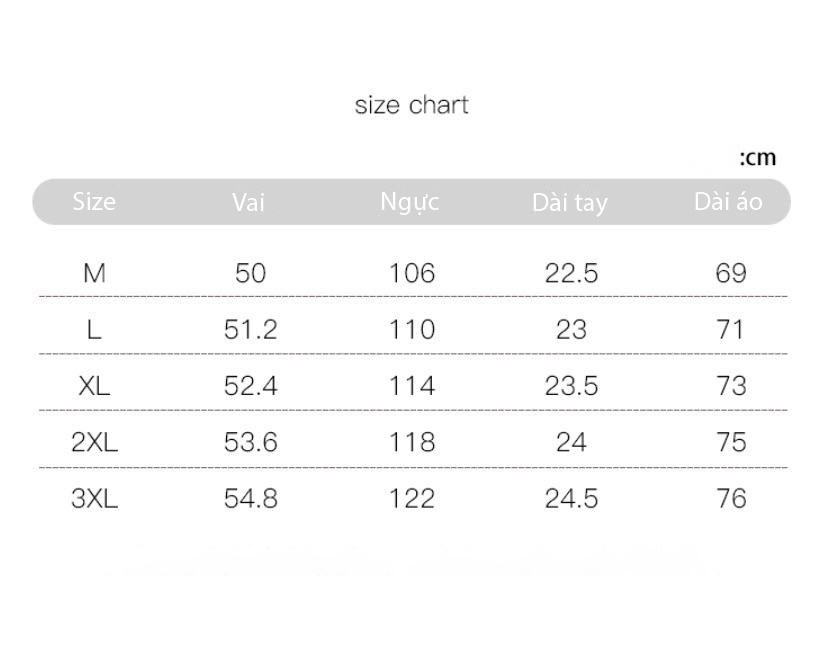The height and width of the screenshot is (645, 821).
Task: Select the Vai column header
Action: pyautogui.click(x=249, y=202)
